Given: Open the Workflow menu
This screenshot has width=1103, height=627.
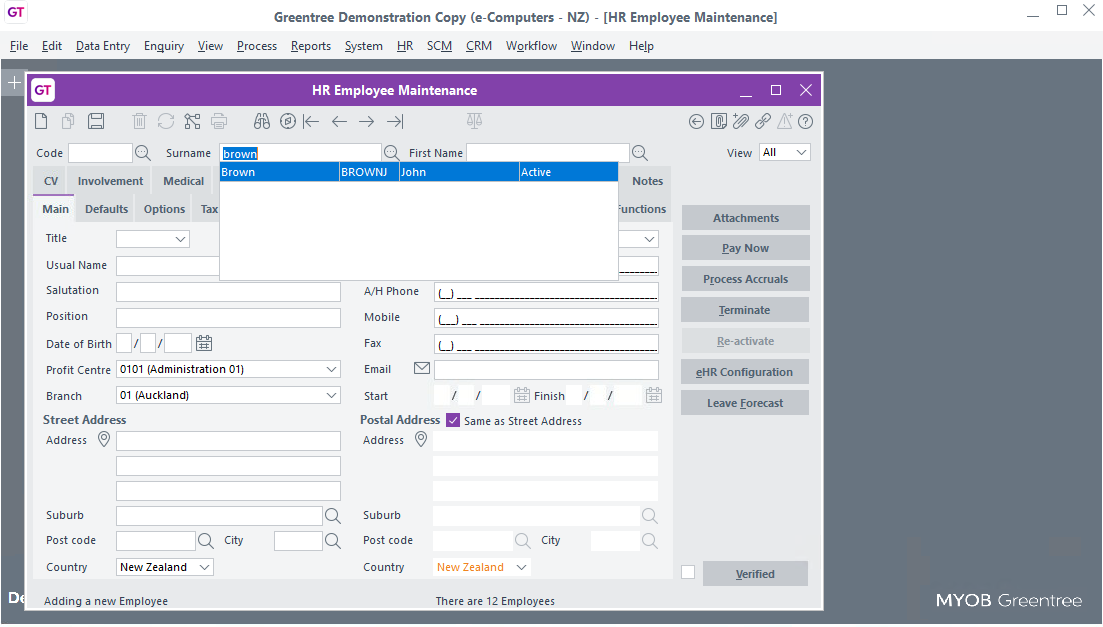Looking at the screenshot, I should (x=531, y=46).
